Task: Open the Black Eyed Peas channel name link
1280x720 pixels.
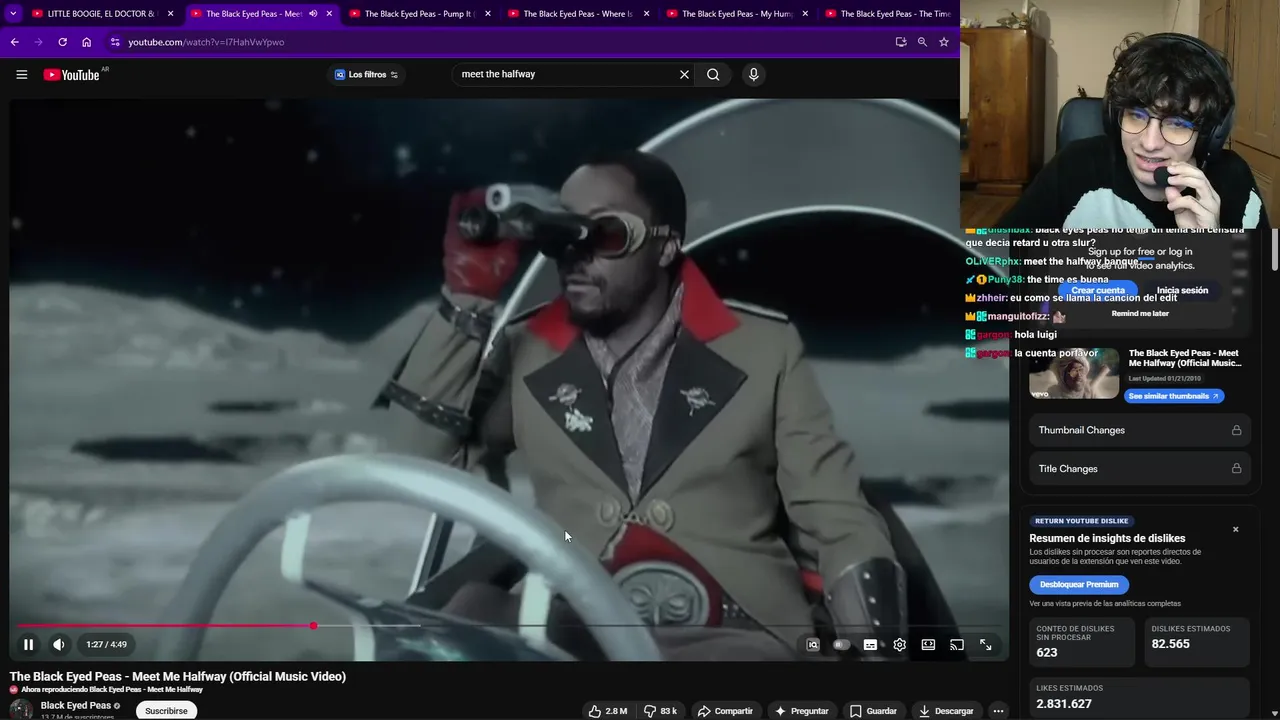Action: (x=76, y=706)
